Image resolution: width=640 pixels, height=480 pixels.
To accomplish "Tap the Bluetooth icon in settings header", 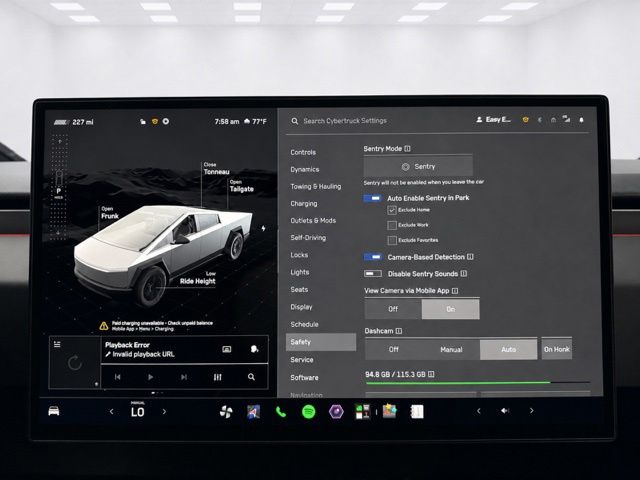I will click(540, 120).
